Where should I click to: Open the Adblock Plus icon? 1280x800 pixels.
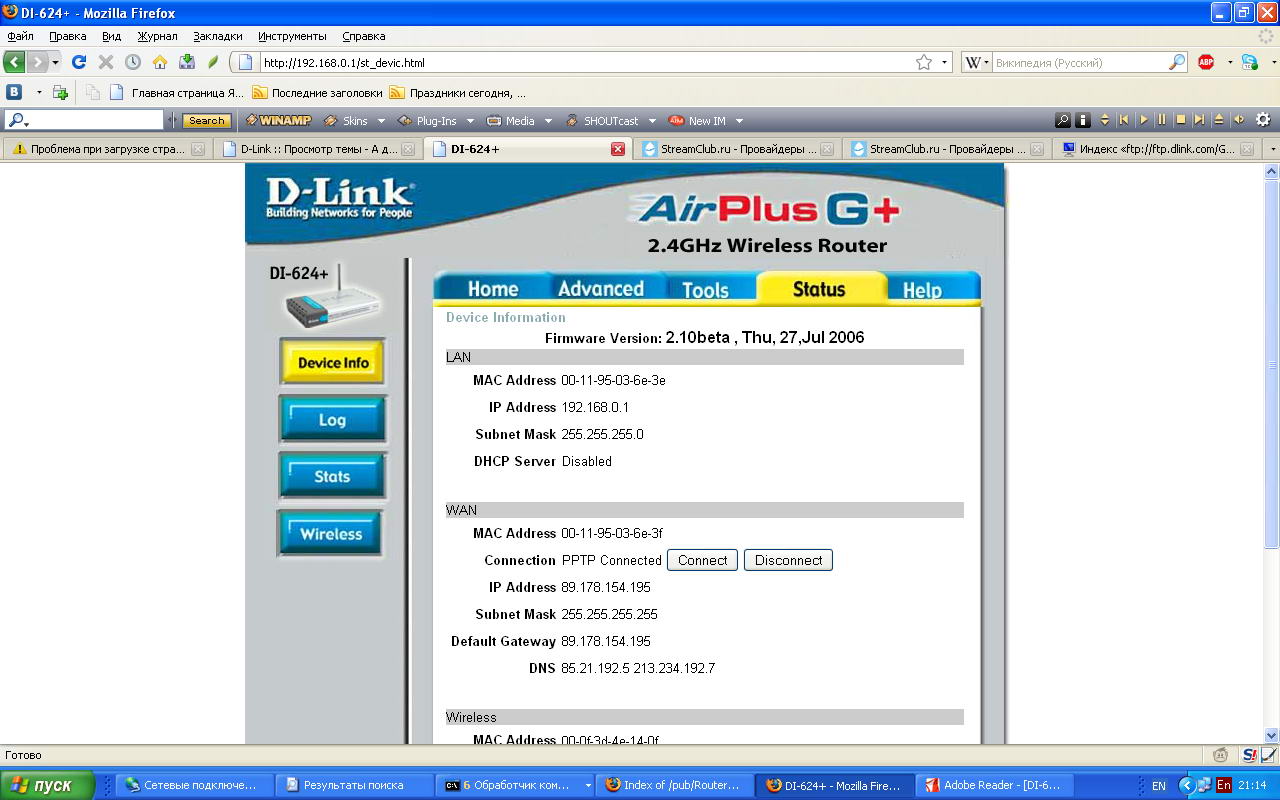(1206, 62)
